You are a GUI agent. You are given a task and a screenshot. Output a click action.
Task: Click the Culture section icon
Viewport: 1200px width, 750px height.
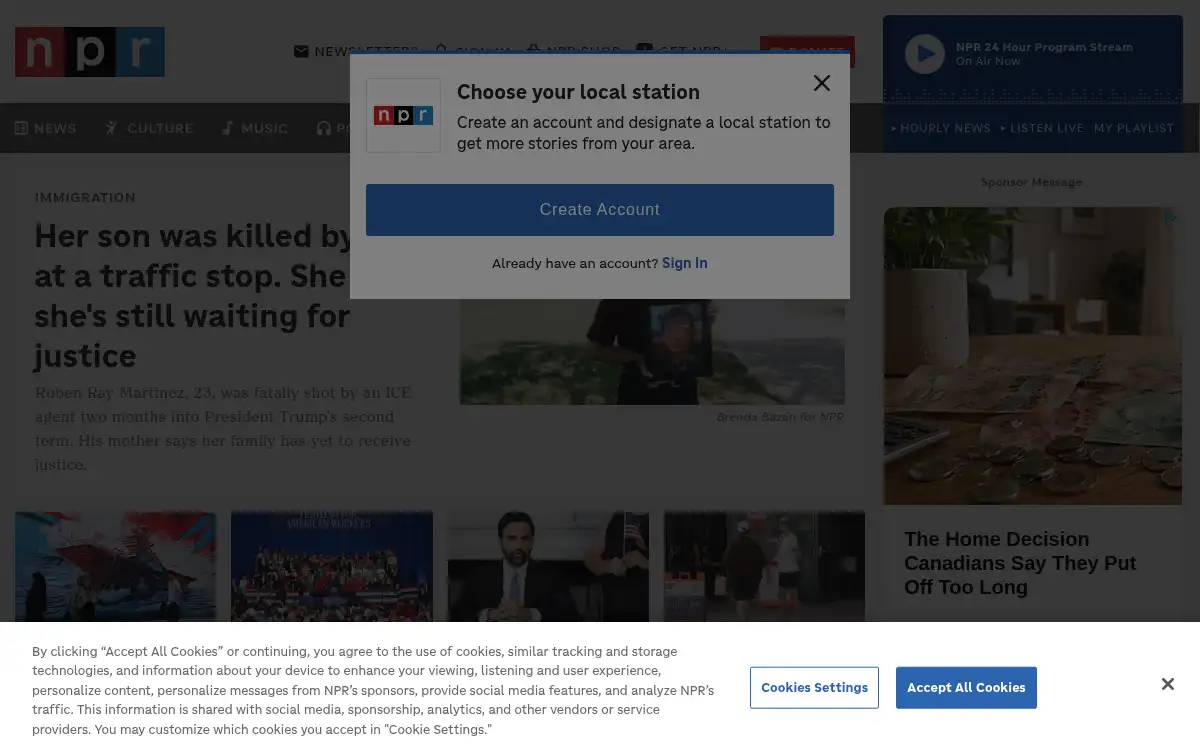111,128
